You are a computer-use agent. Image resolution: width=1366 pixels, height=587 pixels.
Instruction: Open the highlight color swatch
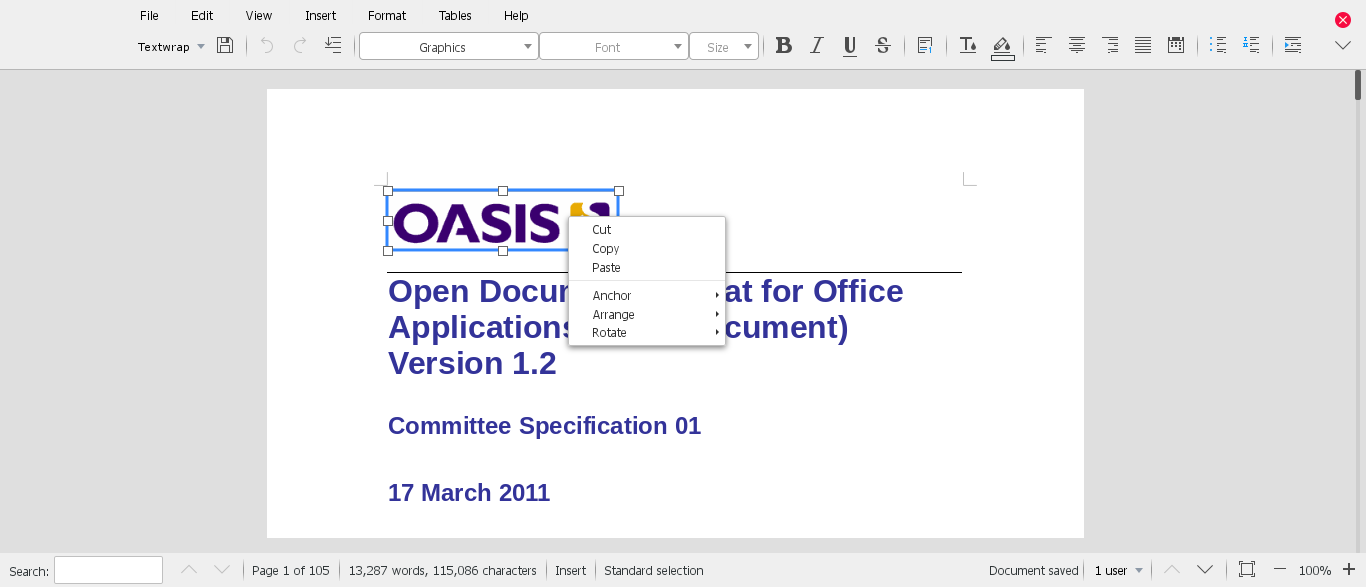(1002, 47)
